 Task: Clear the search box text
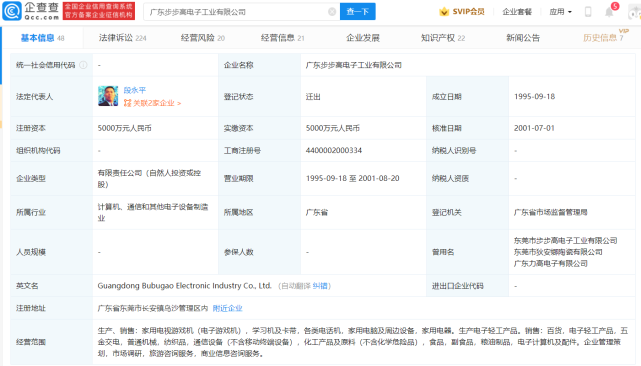(x=332, y=12)
